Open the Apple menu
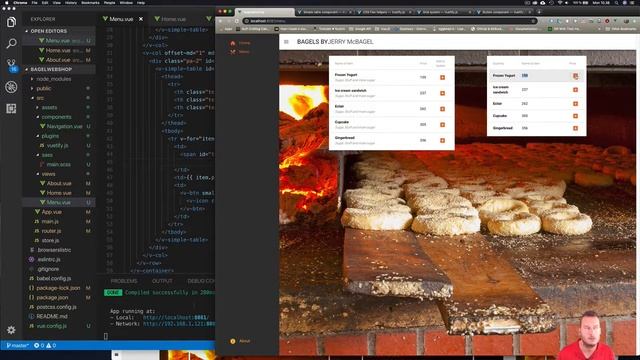The image size is (640, 360). click(x=7, y=2)
